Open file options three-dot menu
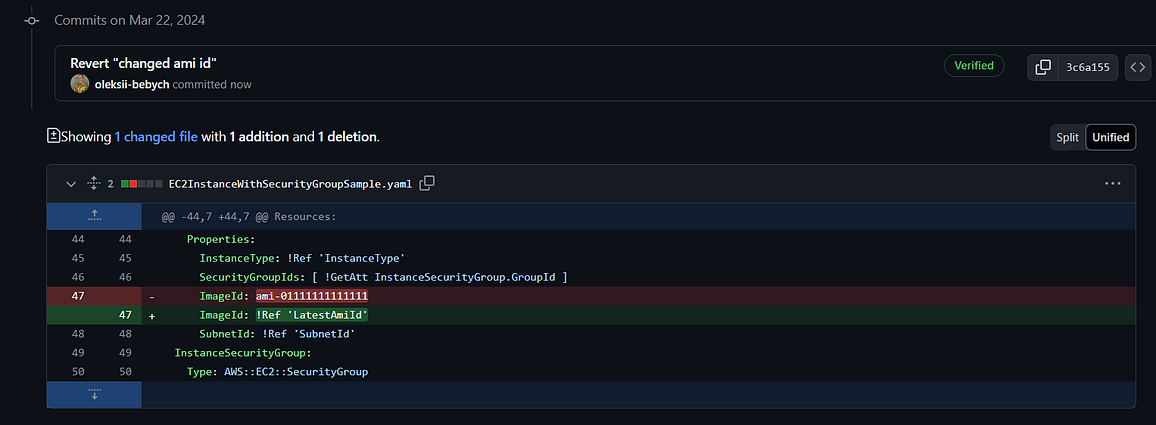The height and width of the screenshot is (425, 1156). 1113,183
